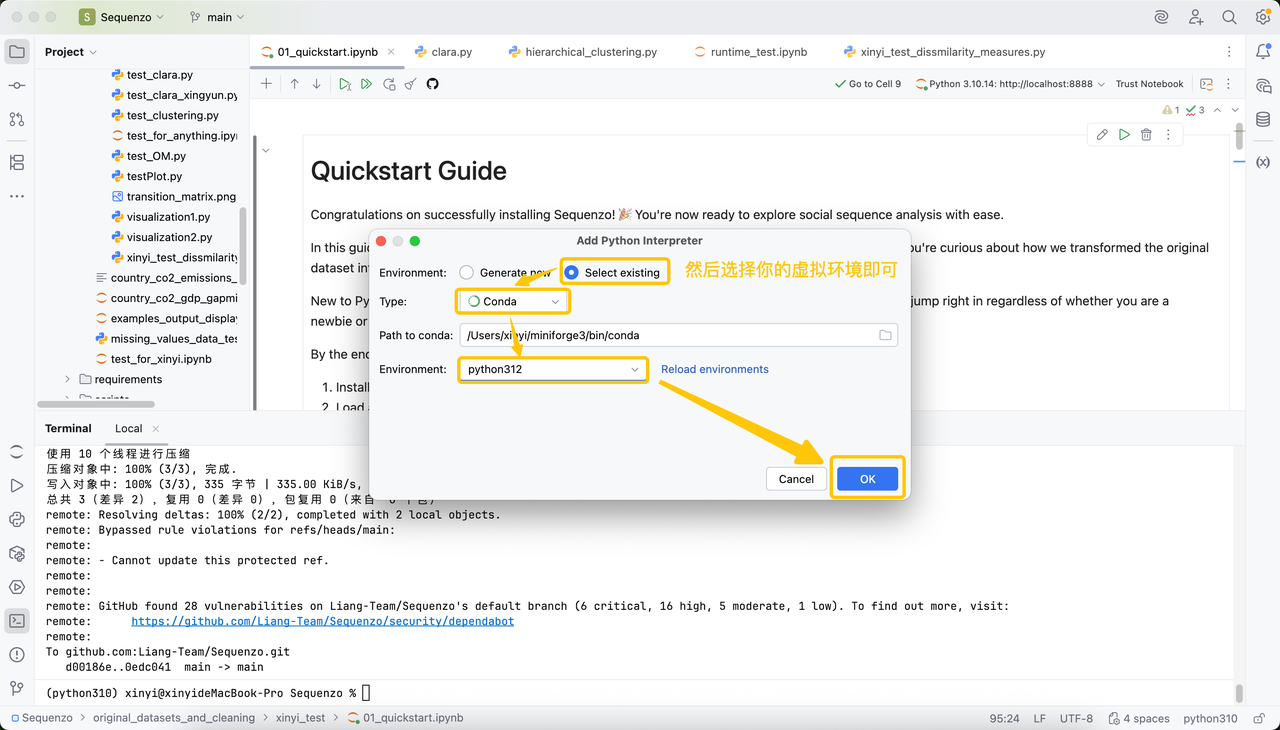Click the GitHub icon in notebook toolbar
The width and height of the screenshot is (1280, 730).
point(432,84)
